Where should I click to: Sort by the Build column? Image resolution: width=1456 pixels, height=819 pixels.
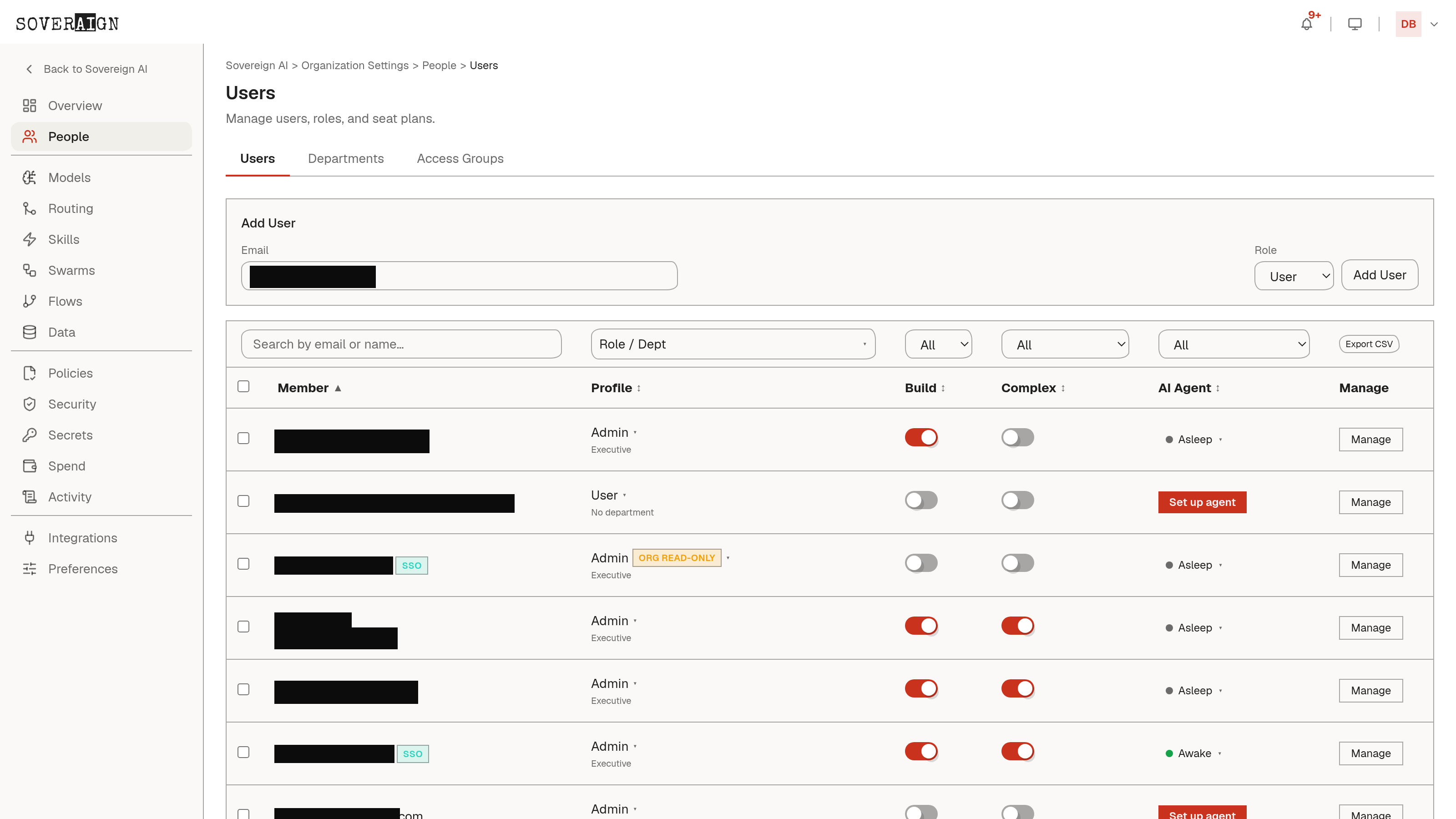[925, 388]
